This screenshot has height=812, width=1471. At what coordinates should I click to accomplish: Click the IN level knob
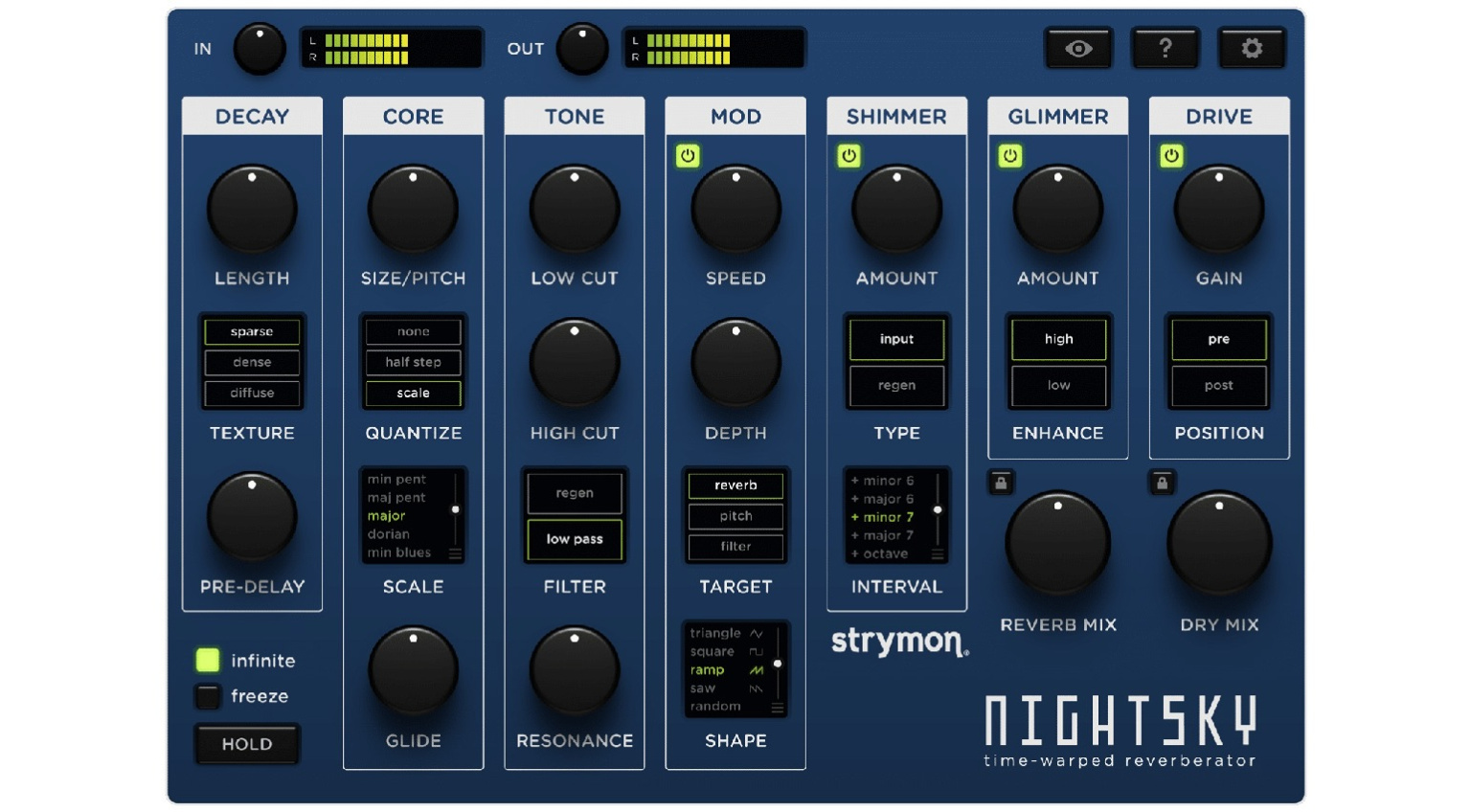259,47
